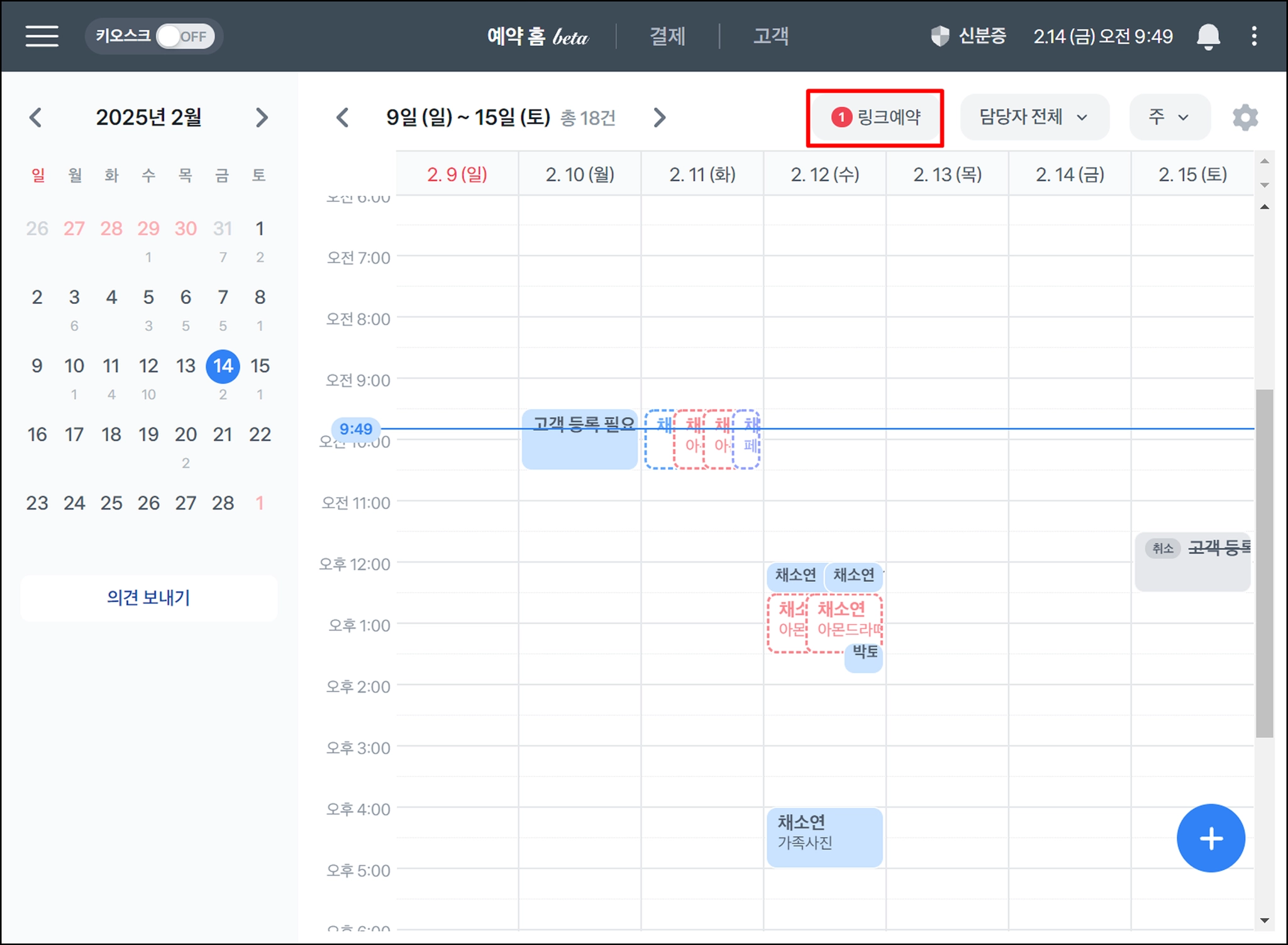Click the vertical scrollbar of schedule
This screenshot has height=945, width=1288.
[1264, 562]
